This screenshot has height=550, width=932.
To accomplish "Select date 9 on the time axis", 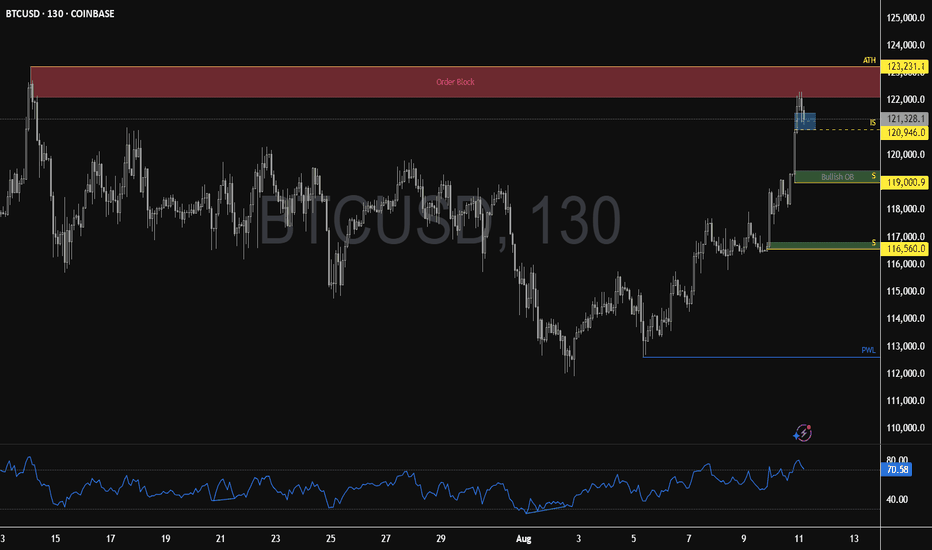I will coord(744,539).
